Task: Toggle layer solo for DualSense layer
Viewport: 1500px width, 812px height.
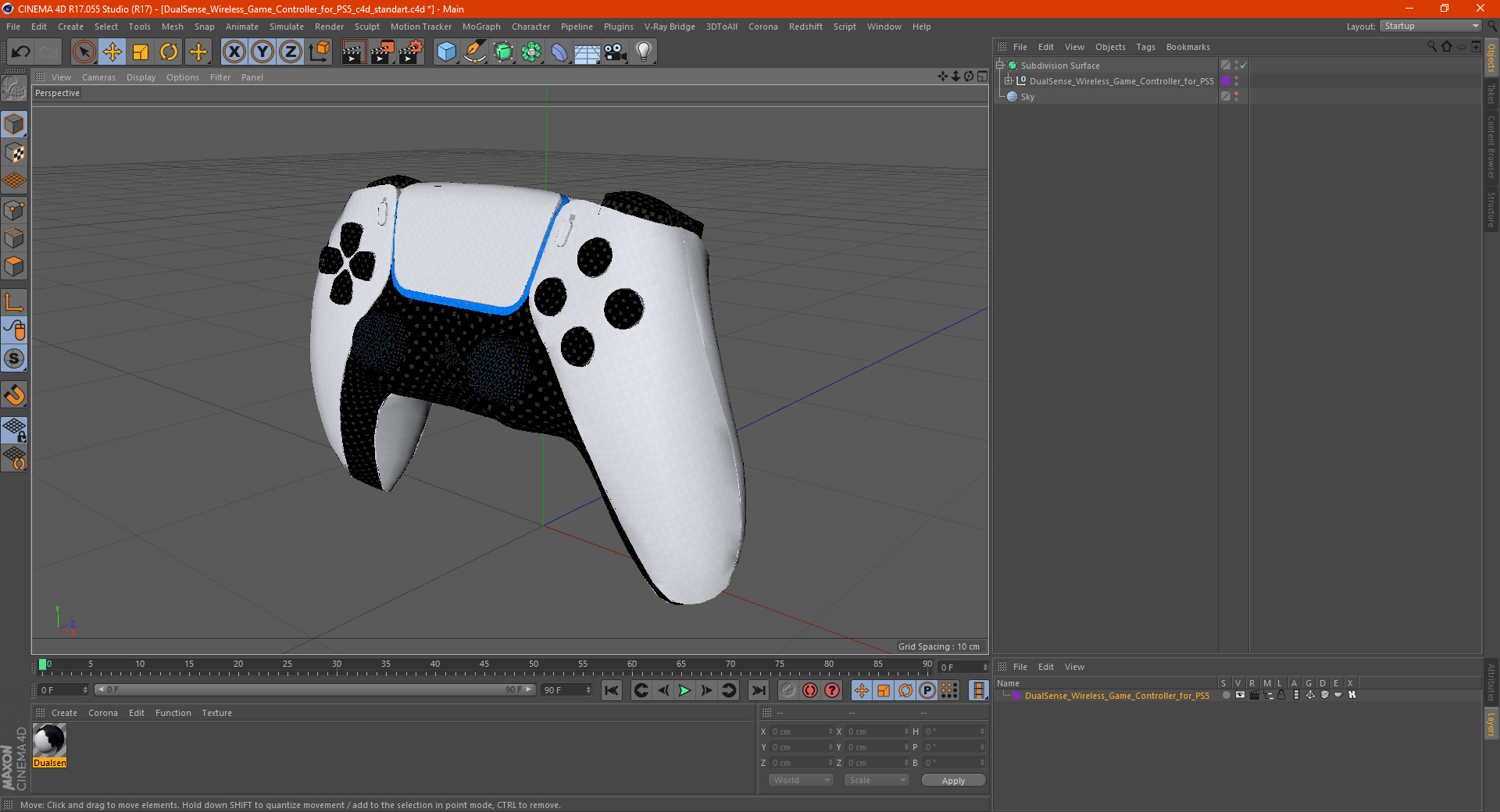Action: [x=1226, y=695]
